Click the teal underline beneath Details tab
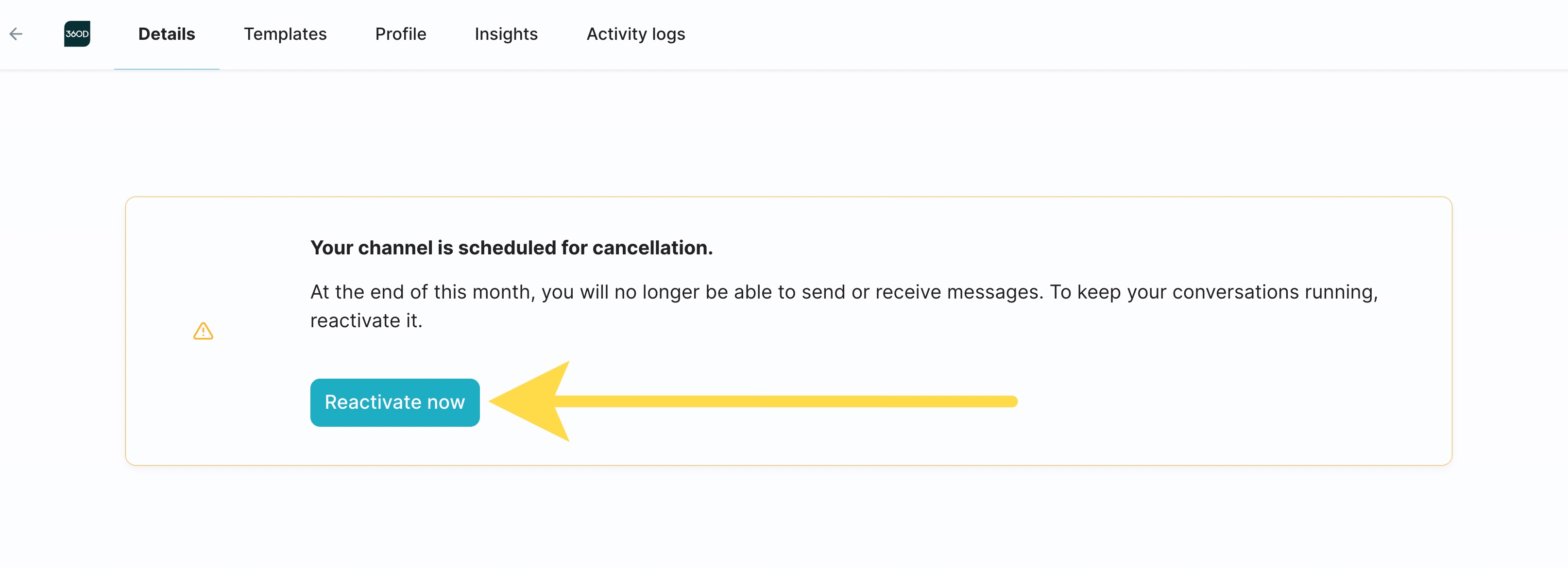This screenshot has height=568, width=1568. 166,69
